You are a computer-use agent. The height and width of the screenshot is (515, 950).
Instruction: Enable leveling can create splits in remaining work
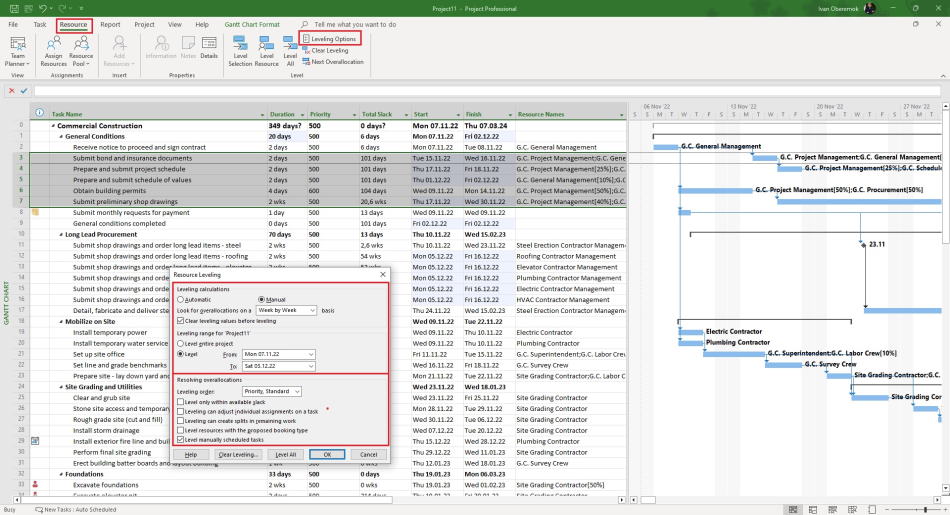click(x=181, y=421)
